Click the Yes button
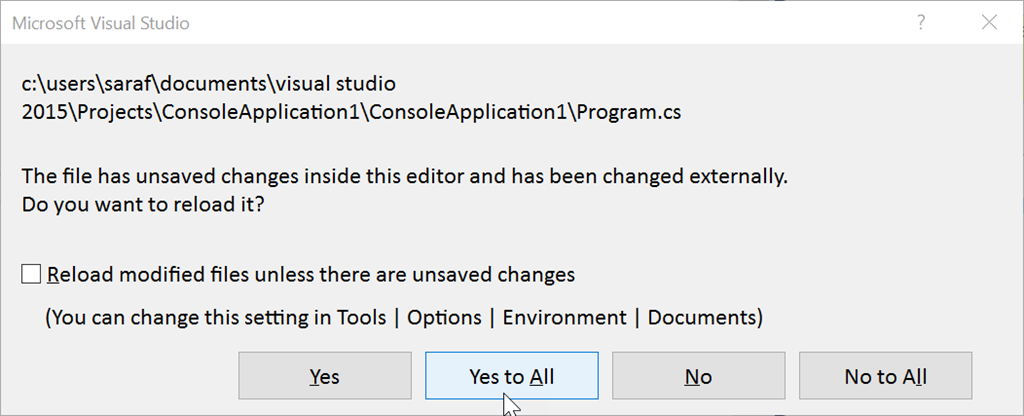Screen dimensions: 1024x416 point(324,376)
